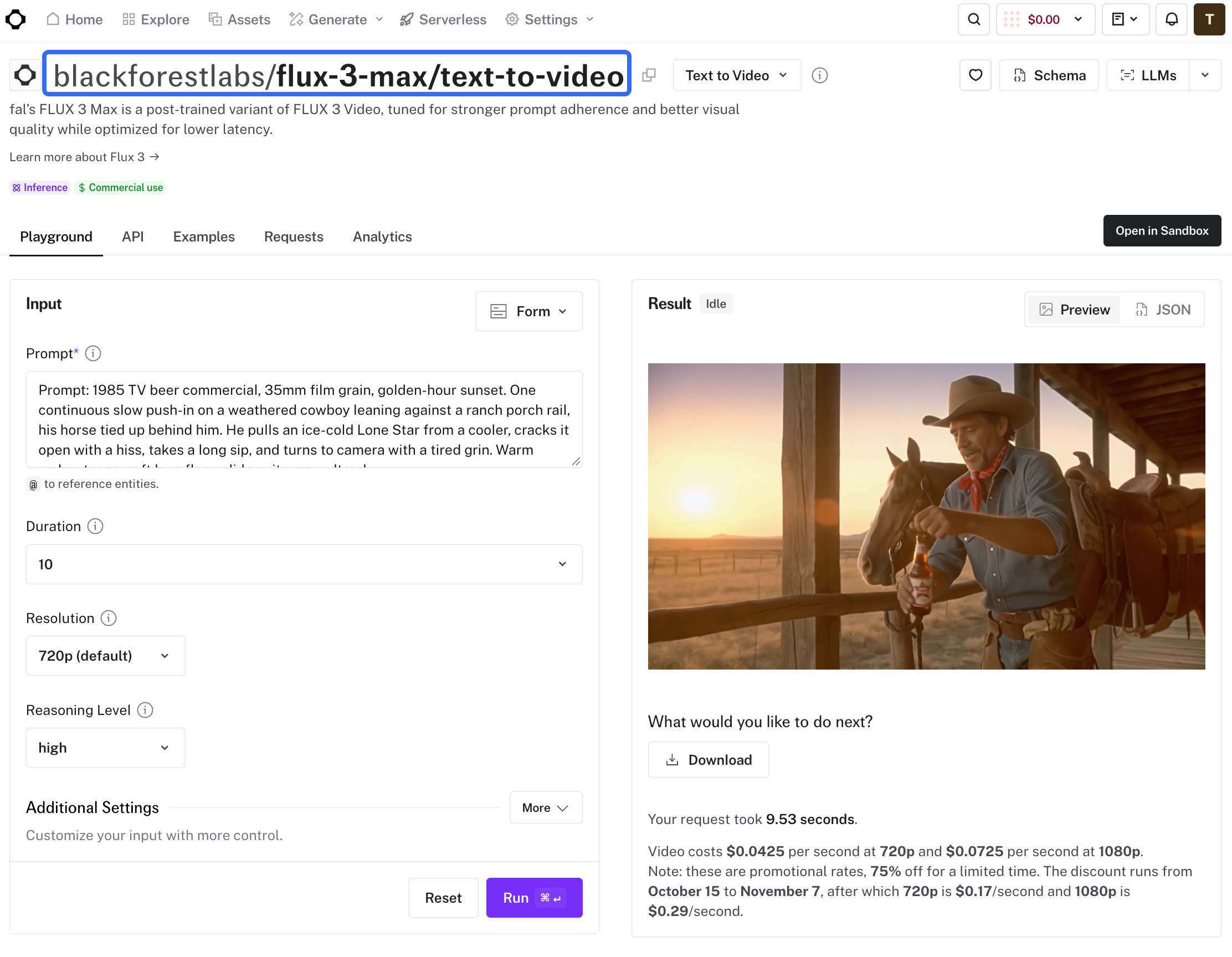Click the Prompt info icon
This screenshot has height=957, width=1232.
(93, 353)
